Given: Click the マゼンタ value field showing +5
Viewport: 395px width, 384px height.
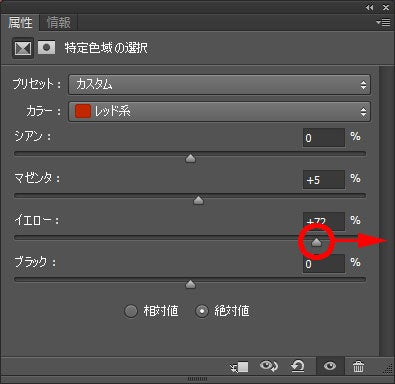Looking at the screenshot, I should click(x=324, y=180).
